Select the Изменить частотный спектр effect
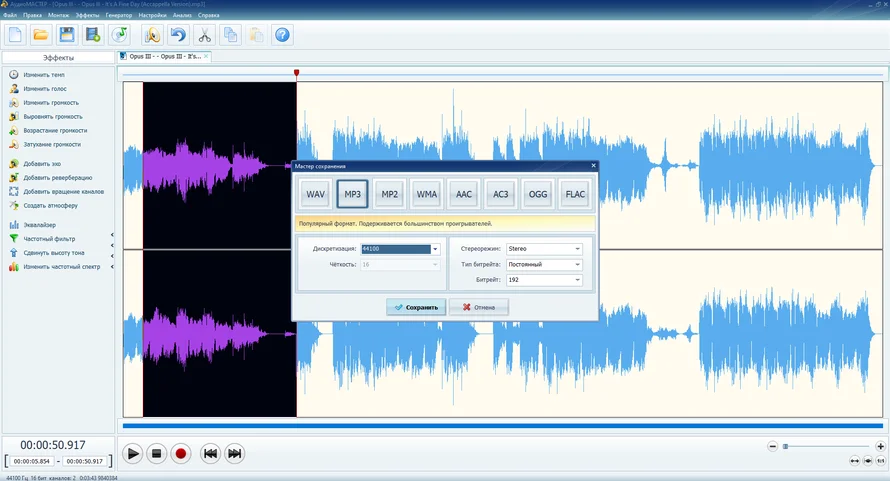 pyautogui.click(x=61, y=267)
